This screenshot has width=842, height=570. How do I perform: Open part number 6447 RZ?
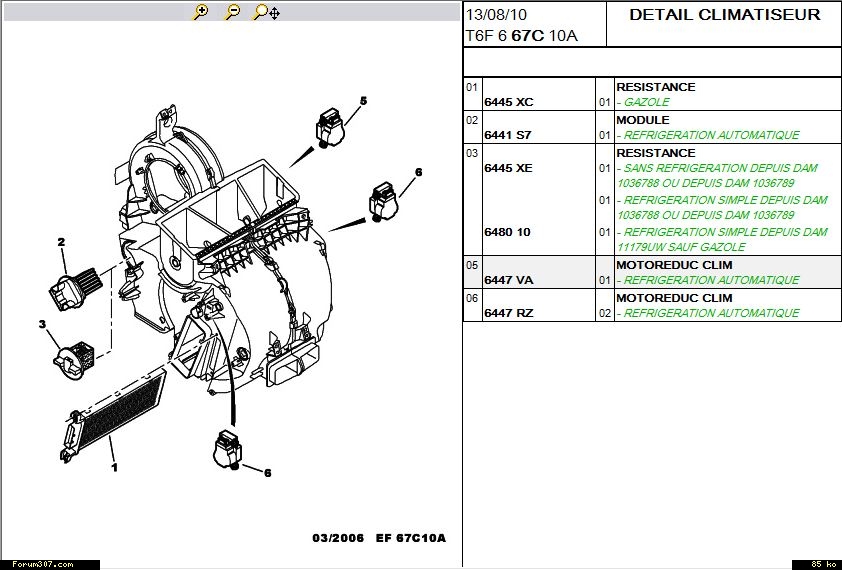(509, 313)
